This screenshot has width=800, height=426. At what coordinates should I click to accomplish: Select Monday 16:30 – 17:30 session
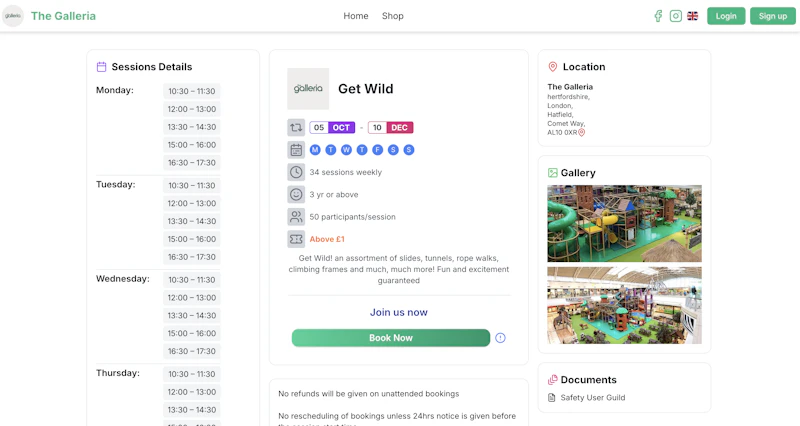tap(192, 163)
